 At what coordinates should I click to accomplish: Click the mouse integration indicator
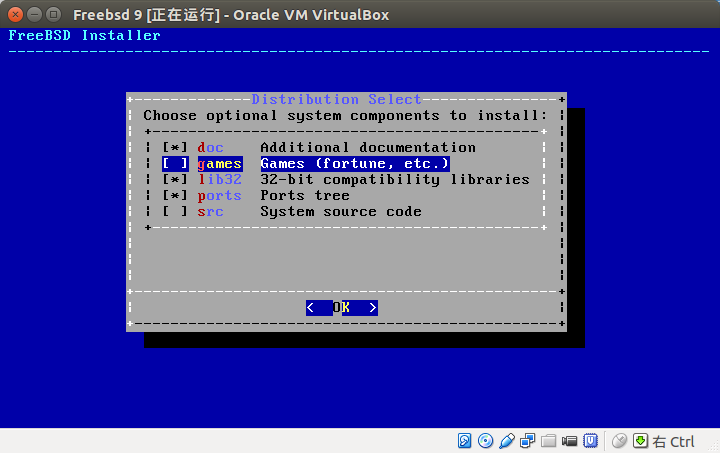619,441
